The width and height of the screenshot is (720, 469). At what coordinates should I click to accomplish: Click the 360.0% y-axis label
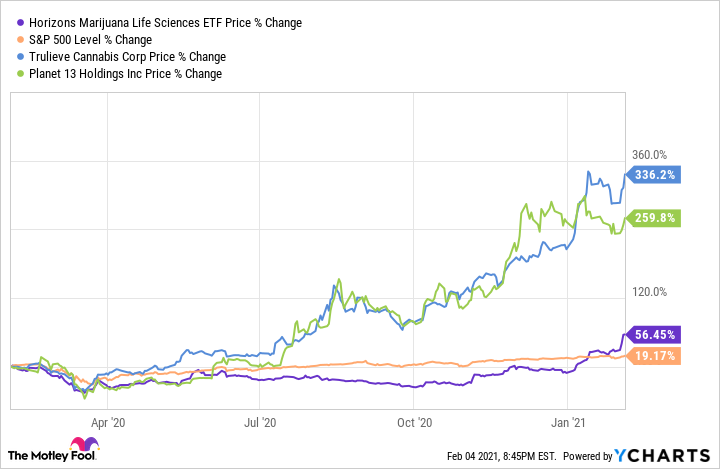click(x=651, y=155)
